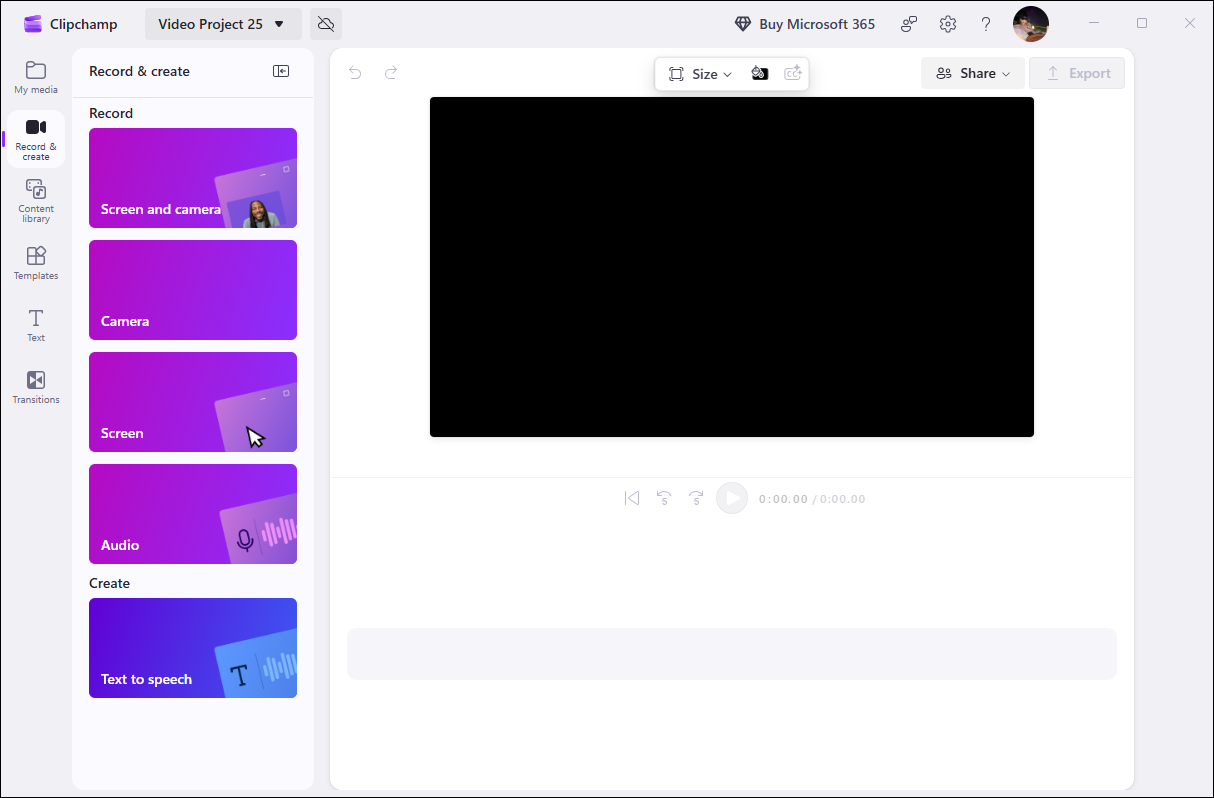The height and width of the screenshot is (798, 1214).
Task: Minimize the Clipchamp window
Action: [1094, 23]
